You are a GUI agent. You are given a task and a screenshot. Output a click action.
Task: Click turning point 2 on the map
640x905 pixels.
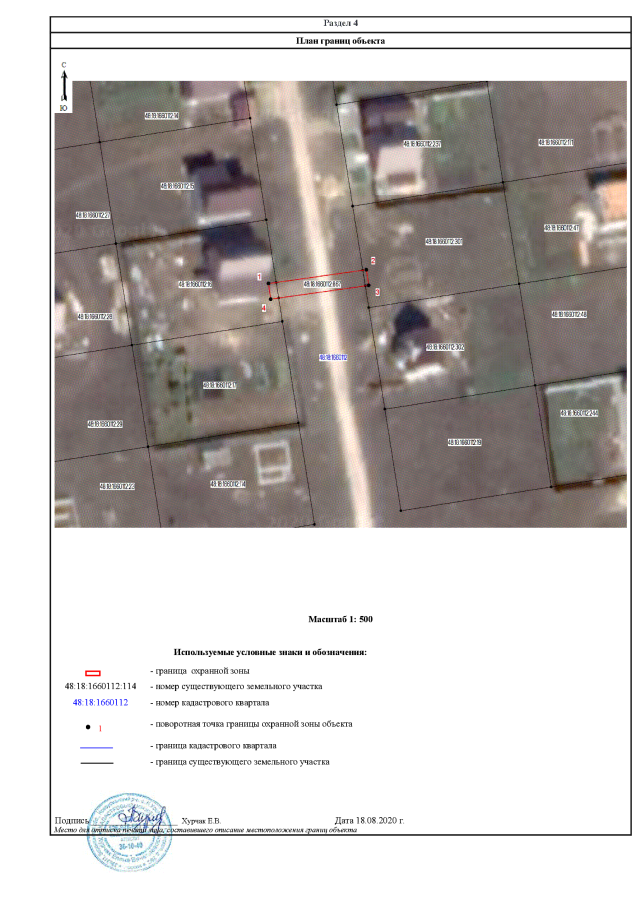pos(366,270)
